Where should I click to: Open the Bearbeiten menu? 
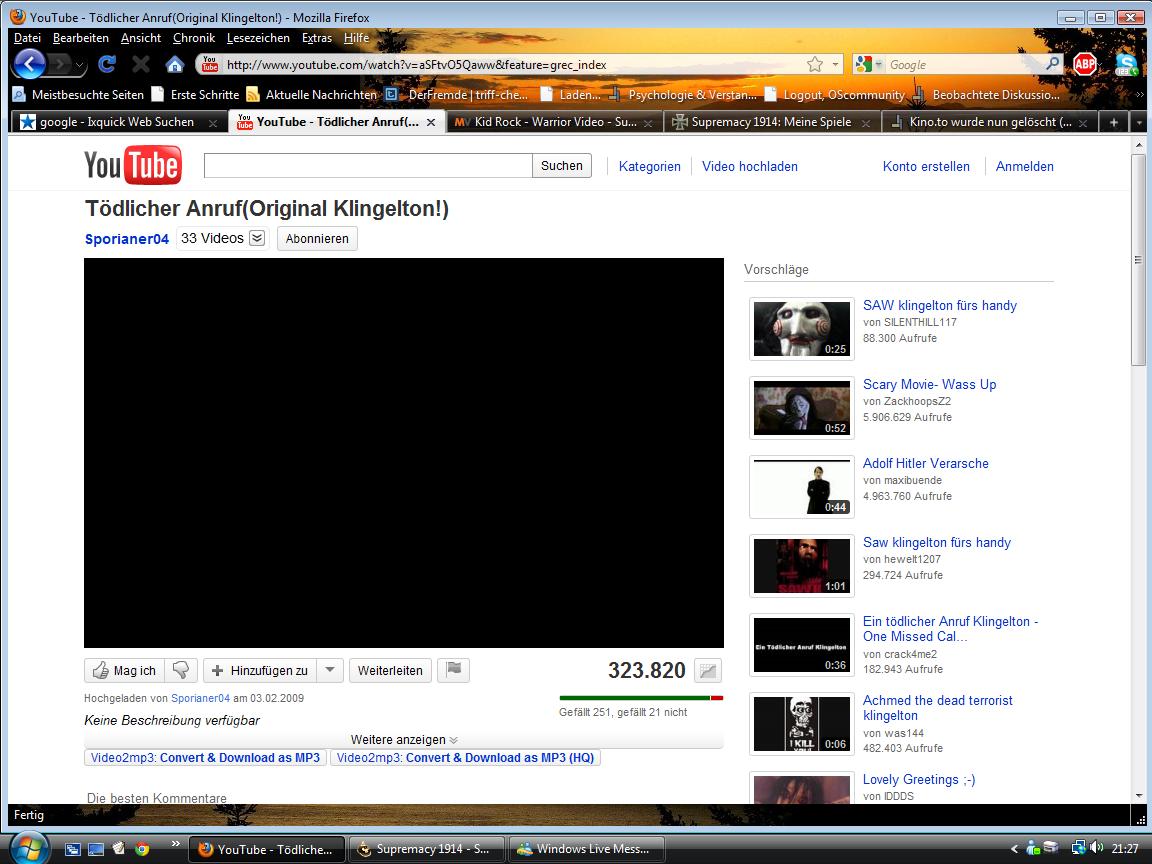click(81, 37)
